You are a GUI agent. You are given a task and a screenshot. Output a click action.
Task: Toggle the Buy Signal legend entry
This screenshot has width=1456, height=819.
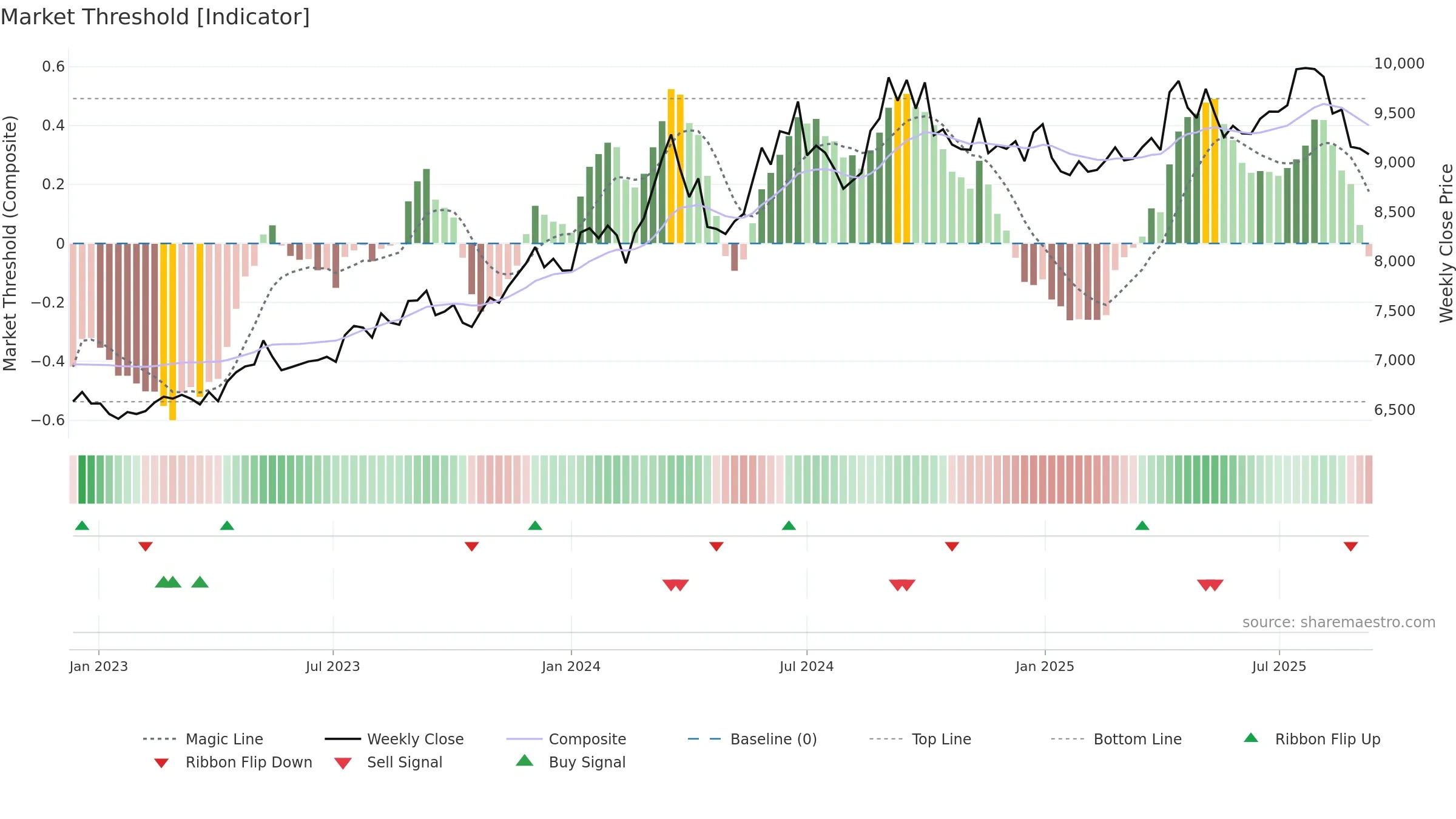coord(570,762)
